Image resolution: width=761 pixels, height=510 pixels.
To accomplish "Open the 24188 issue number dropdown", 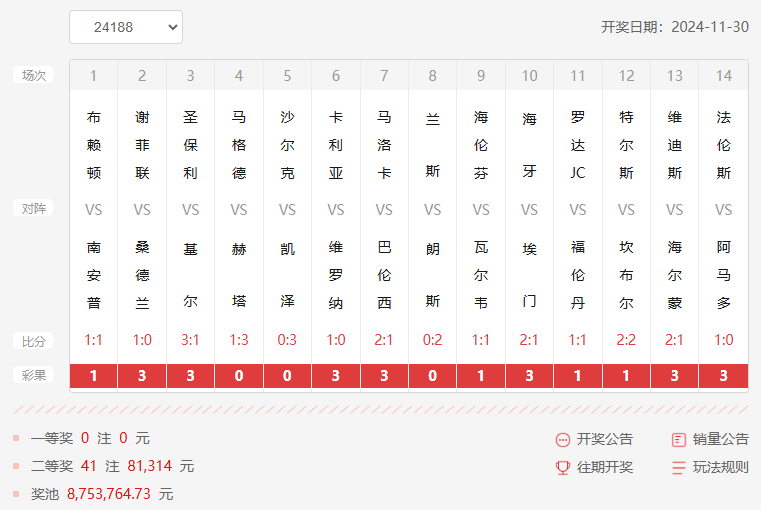I will pos(126,27).
